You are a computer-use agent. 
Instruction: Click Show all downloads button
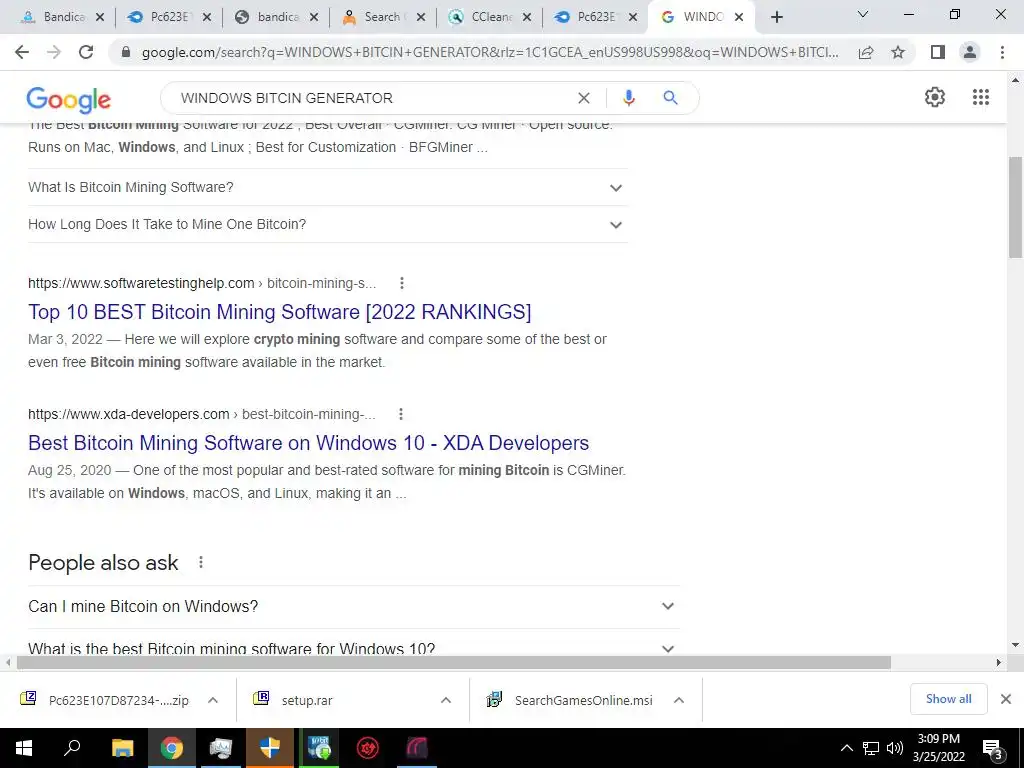[948, 699]
